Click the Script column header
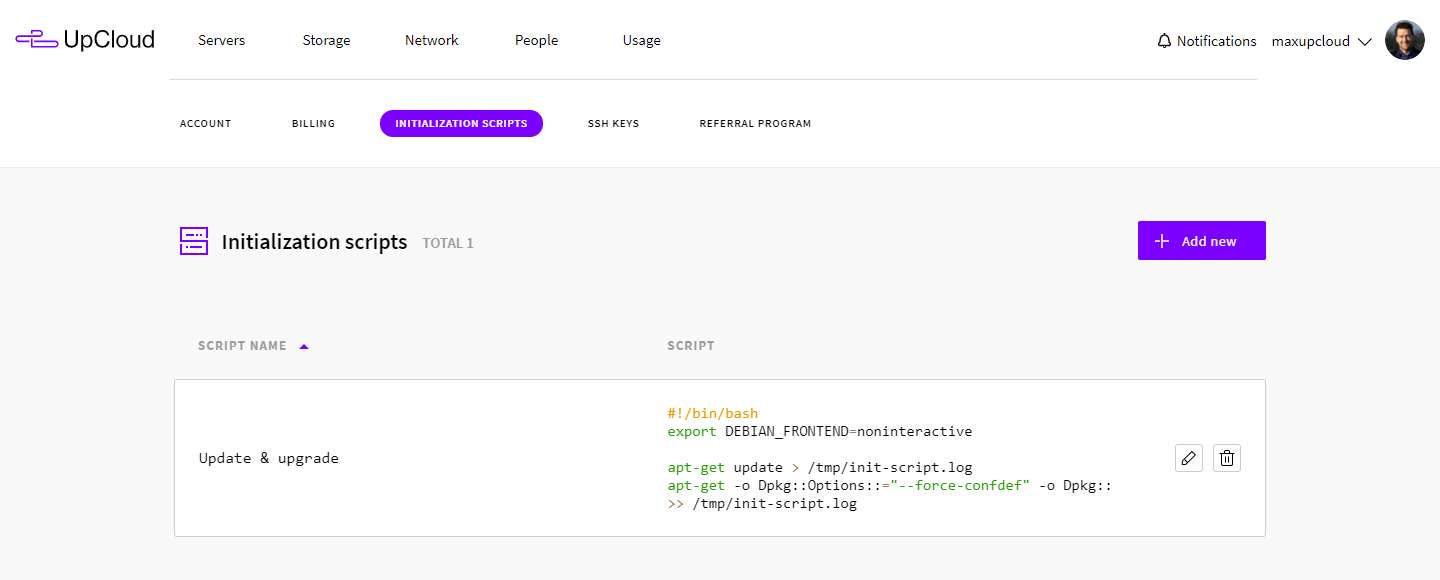Screen dimensions: 1440x580 (690, 346)
